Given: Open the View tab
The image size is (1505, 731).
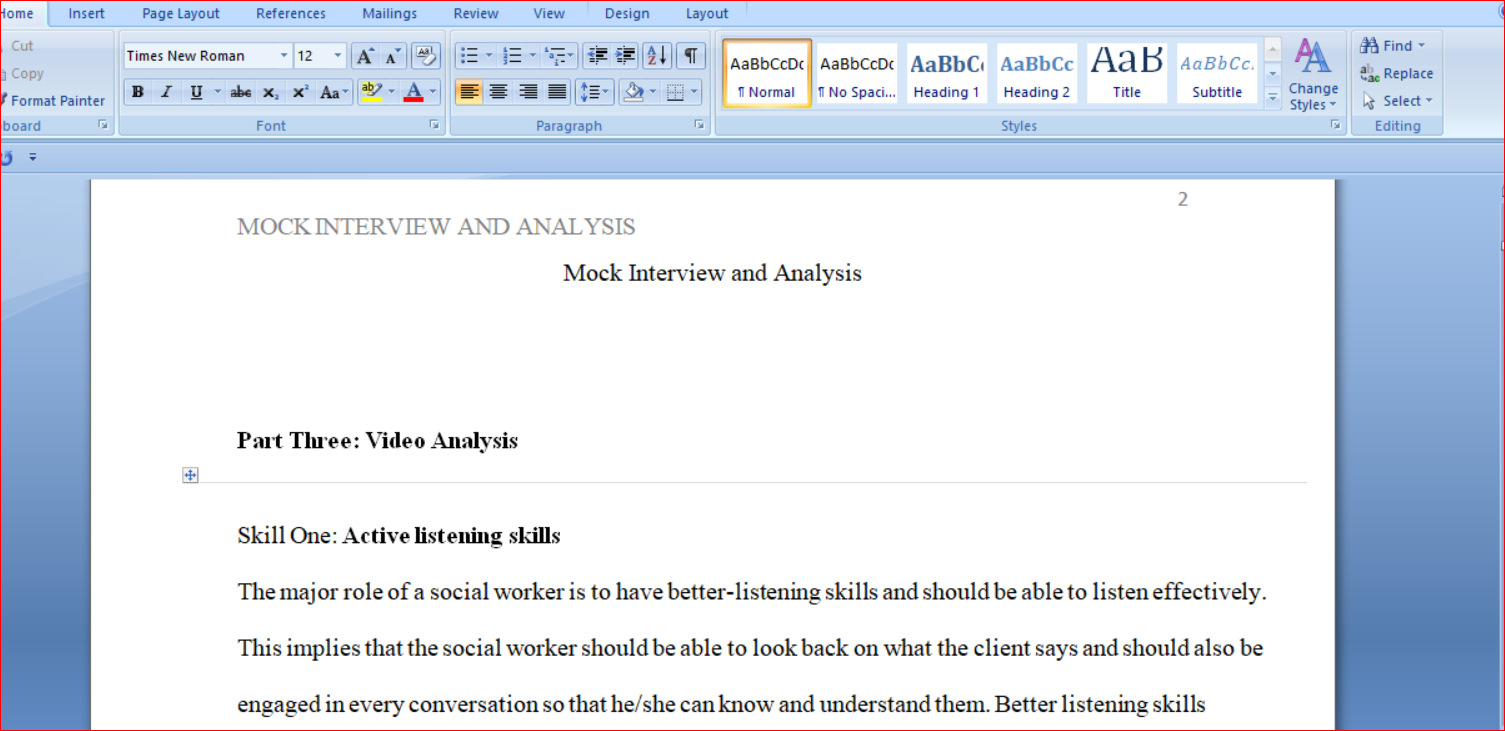Looking at the screenshot, I should click(x=549, y=13).
